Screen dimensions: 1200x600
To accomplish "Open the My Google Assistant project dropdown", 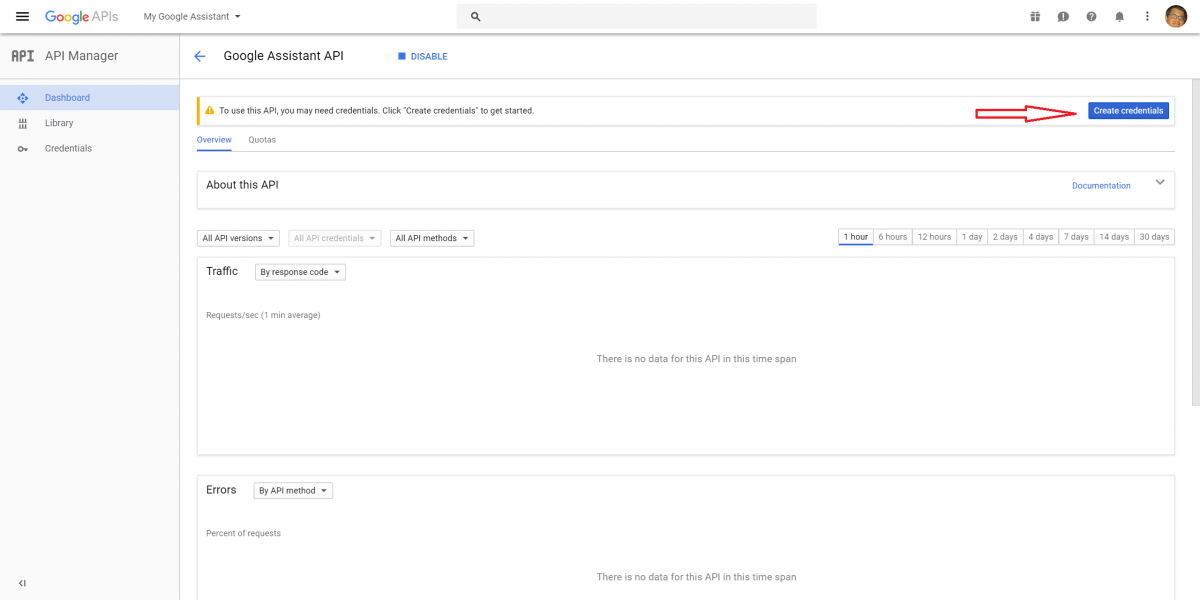I will click(192, 17).
